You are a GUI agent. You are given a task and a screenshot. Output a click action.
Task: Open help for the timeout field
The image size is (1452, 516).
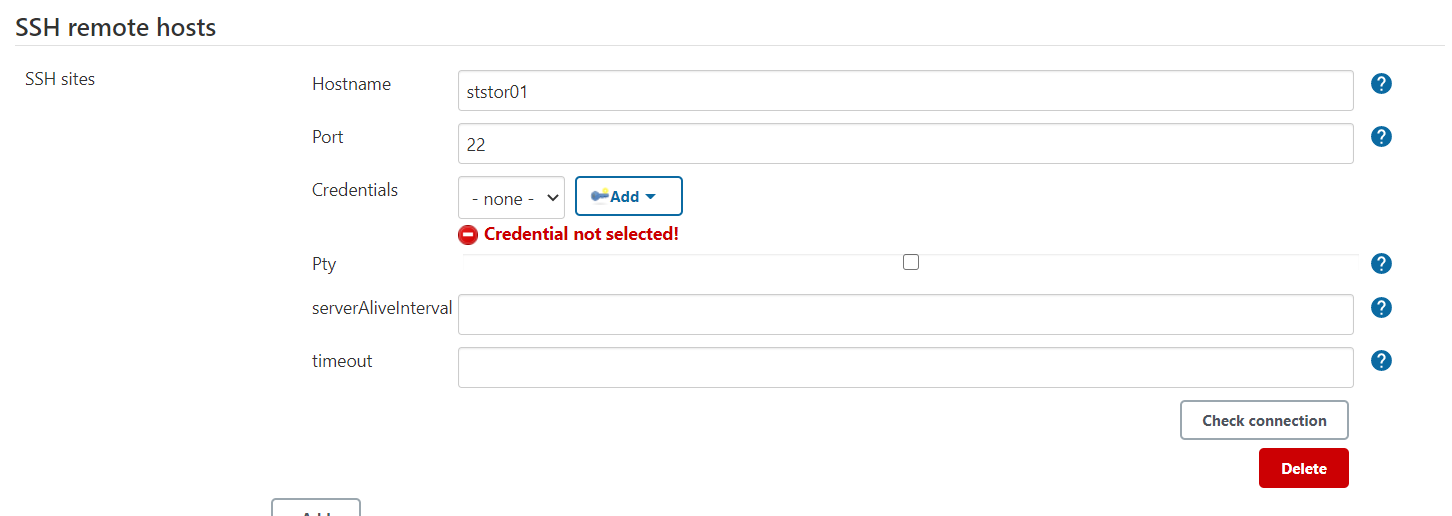1381,361
